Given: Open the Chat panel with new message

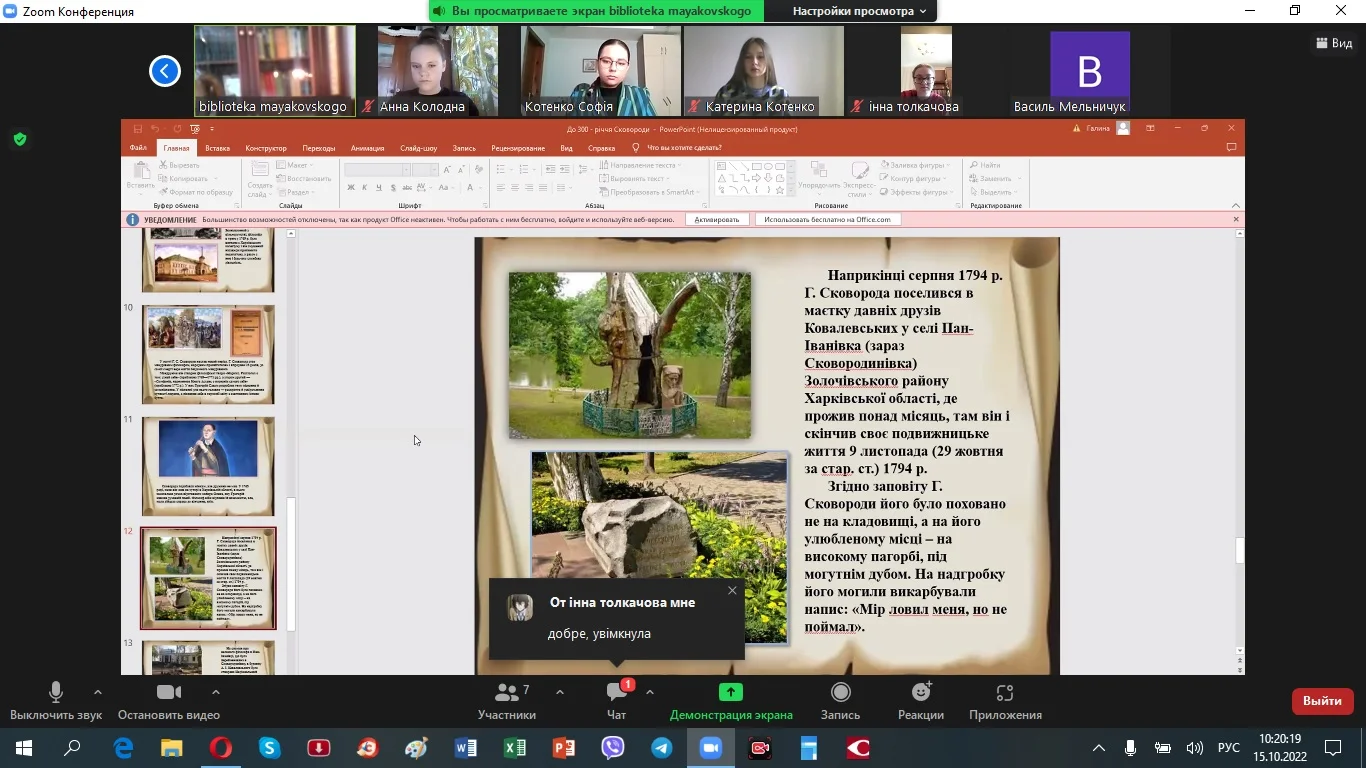Looking at the screenshot, I should 616,700.
